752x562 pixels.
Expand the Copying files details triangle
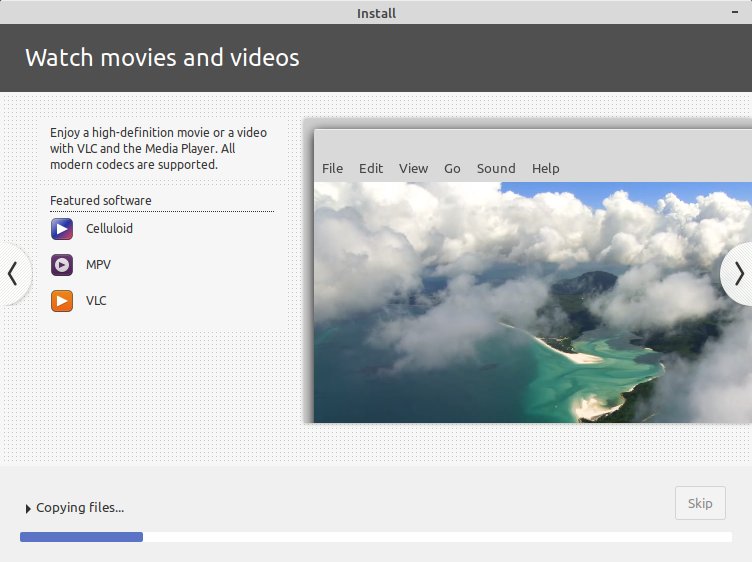pos(28,508)
